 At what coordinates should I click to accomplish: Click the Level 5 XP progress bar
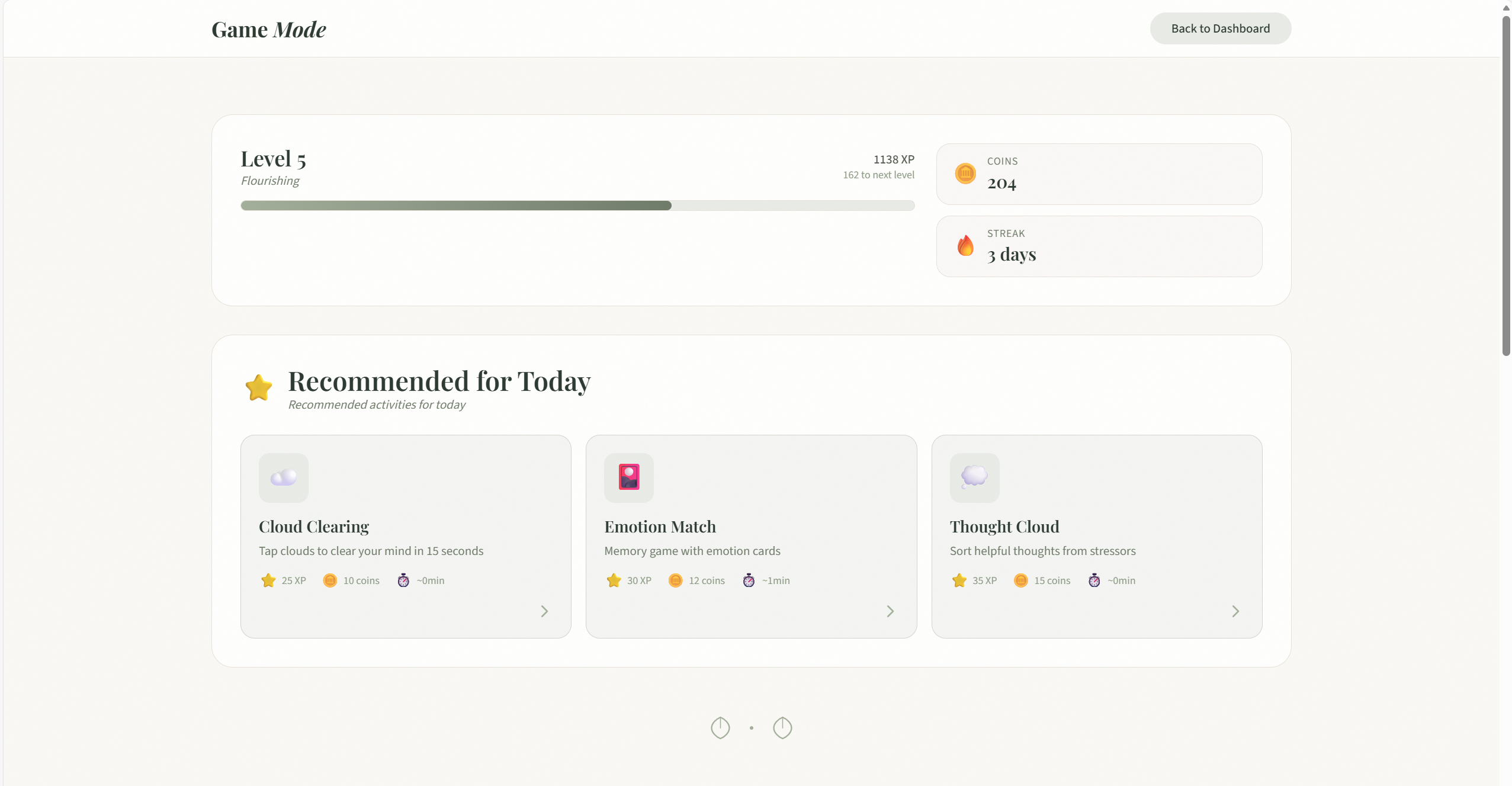click(x=577, y=206)
